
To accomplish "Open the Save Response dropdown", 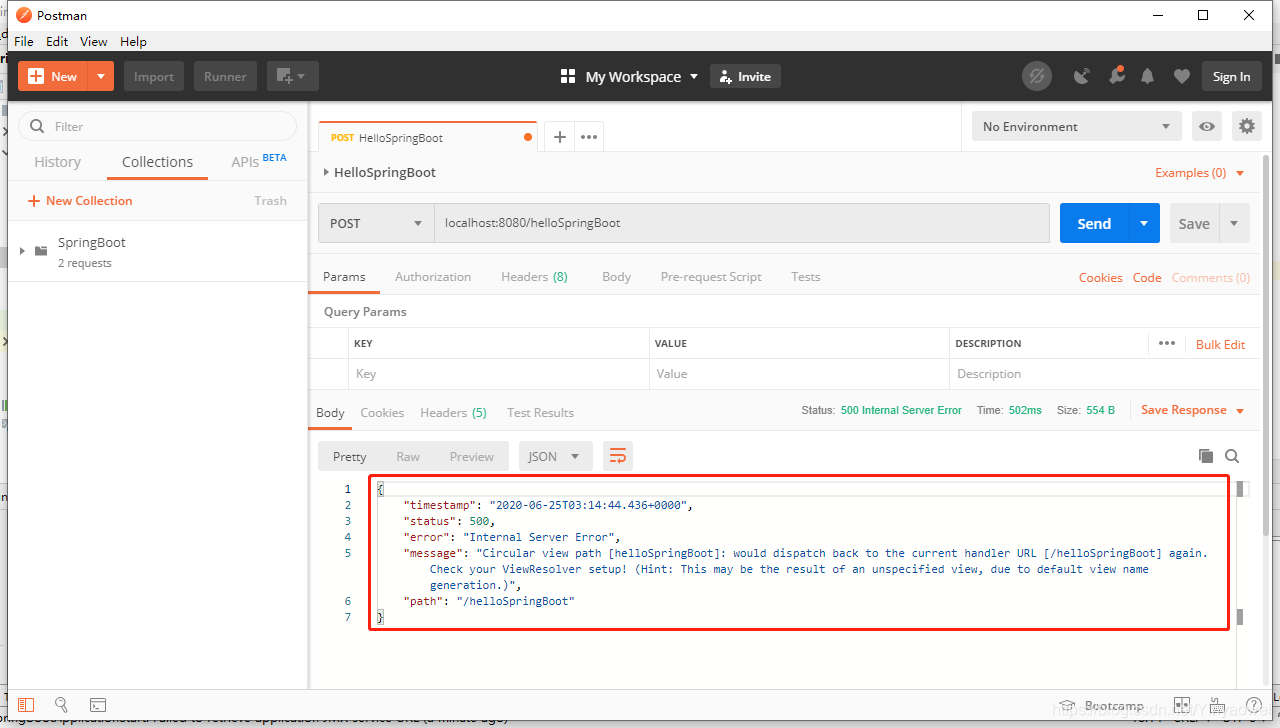I will (1192, 410).
